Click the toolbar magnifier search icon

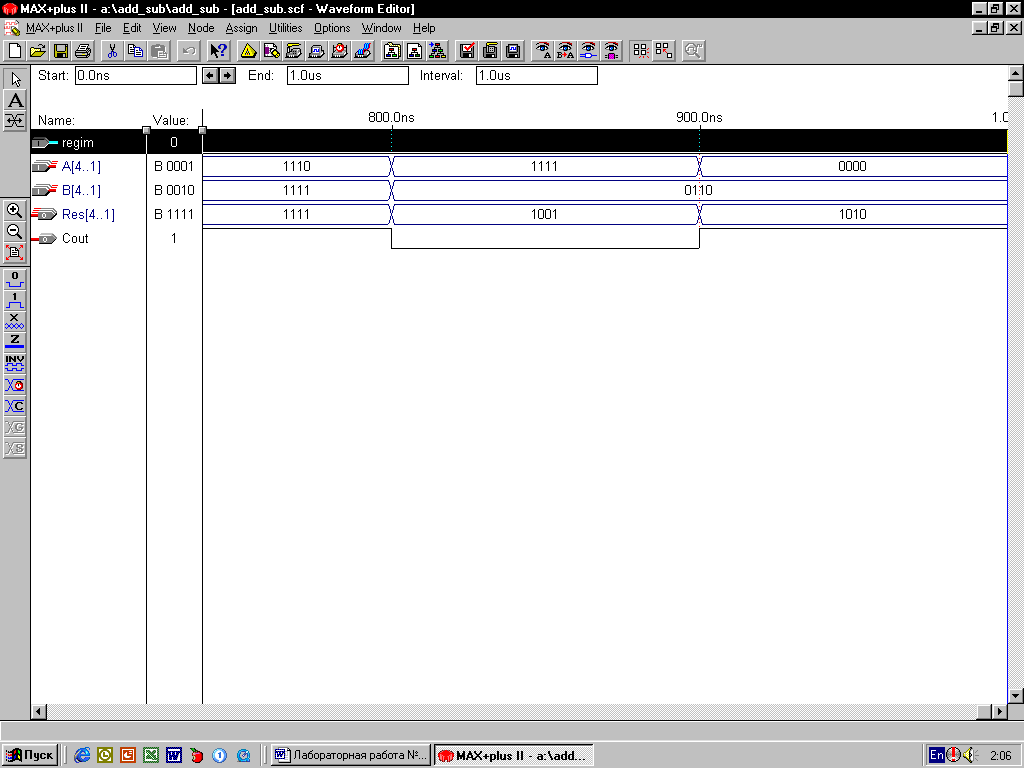coord(693,51)
